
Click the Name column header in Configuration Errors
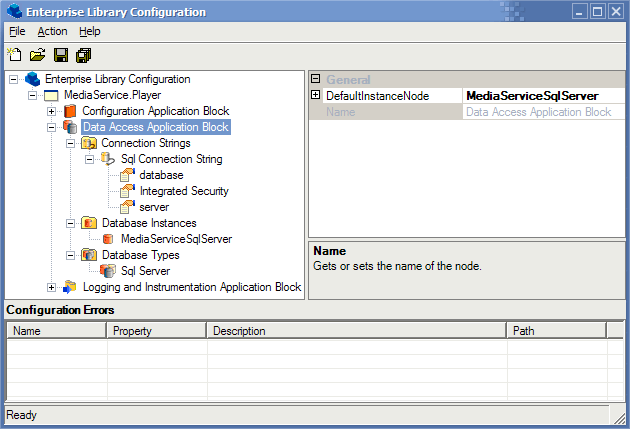(x=57, y=331)
